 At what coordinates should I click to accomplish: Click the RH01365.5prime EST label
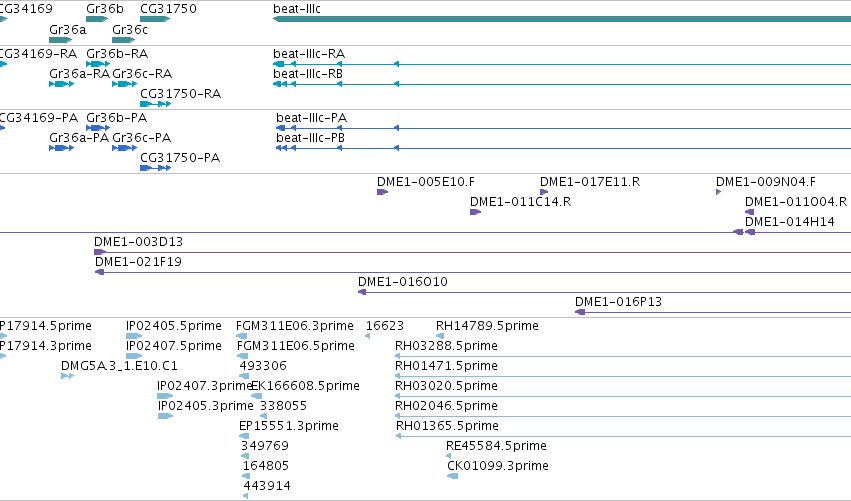[447, 426]
